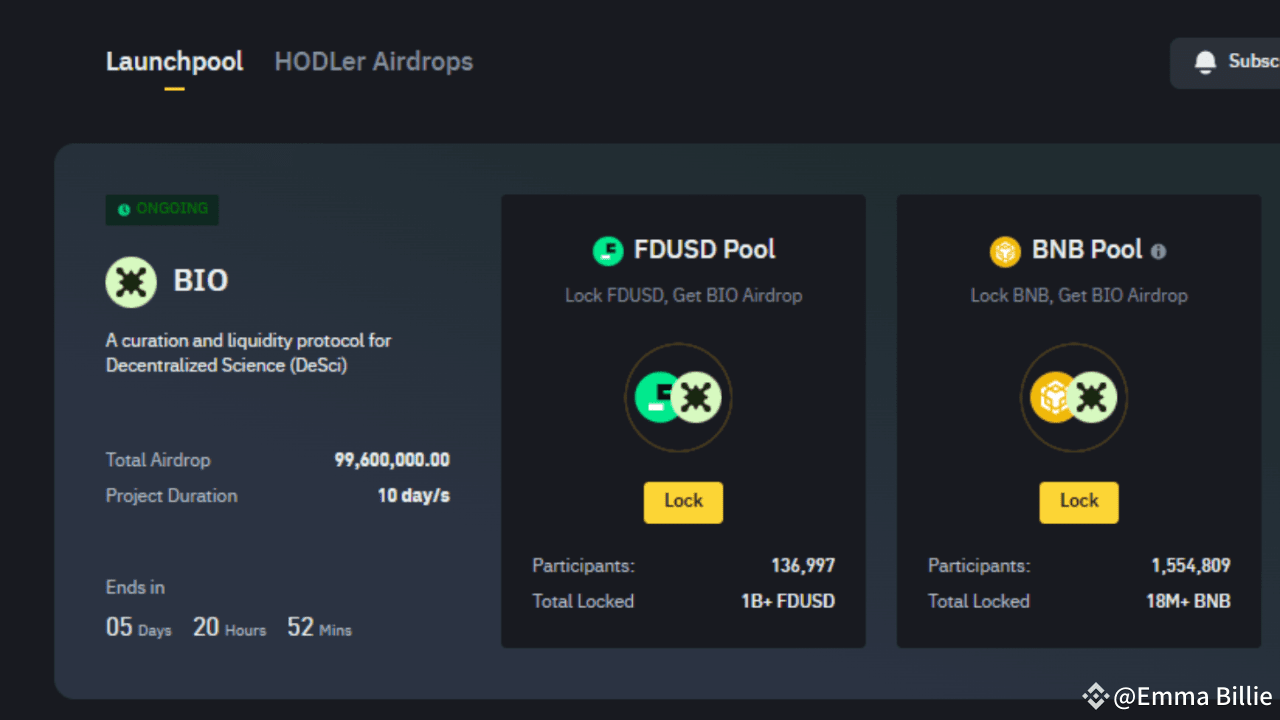This screenshot has height=720, width=1280.
Task: Click the bell icon next to Subscribe
Action: (1204, 61)
